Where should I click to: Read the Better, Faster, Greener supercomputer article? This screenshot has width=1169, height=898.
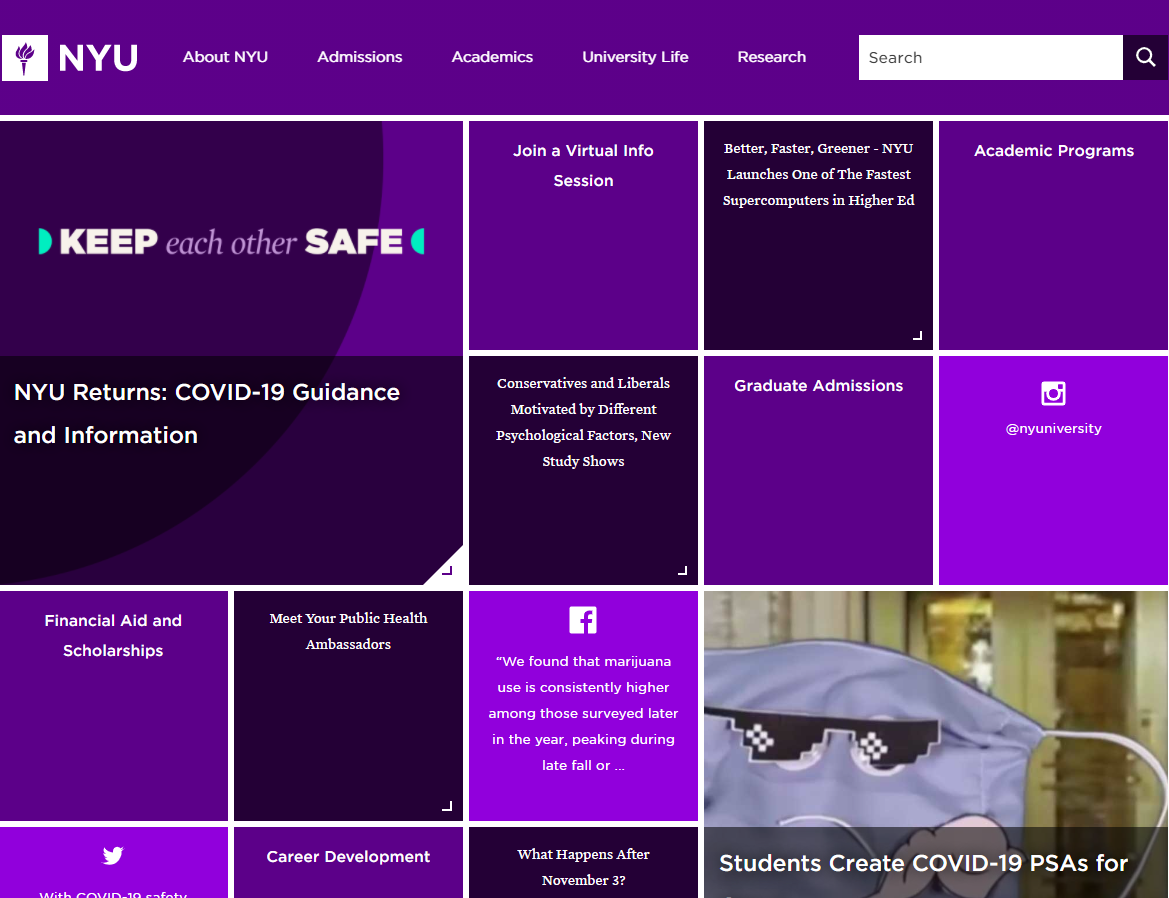818,174
